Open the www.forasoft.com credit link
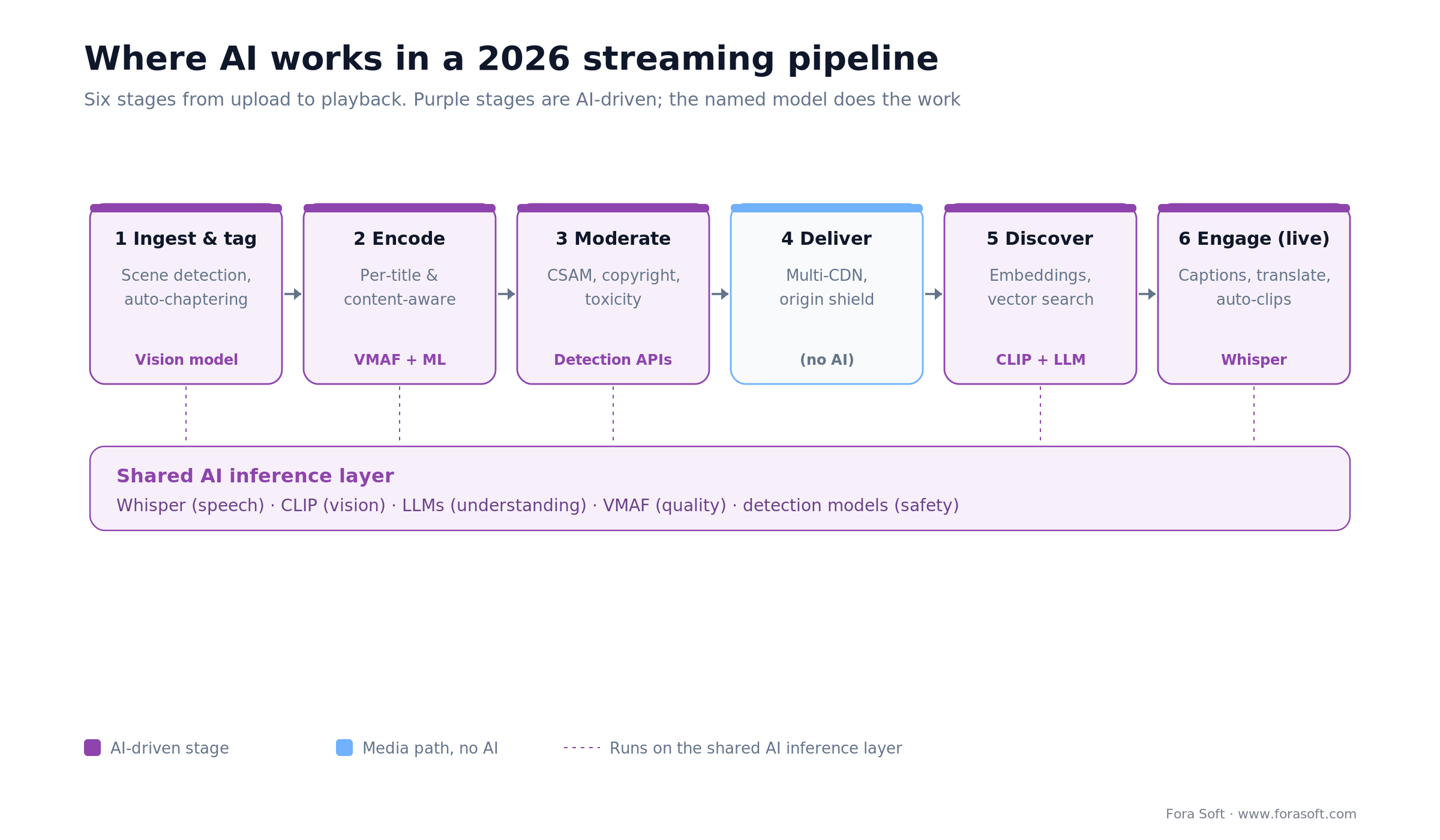This screenshot has height=840, width=1440. (x=1297, y=814)
